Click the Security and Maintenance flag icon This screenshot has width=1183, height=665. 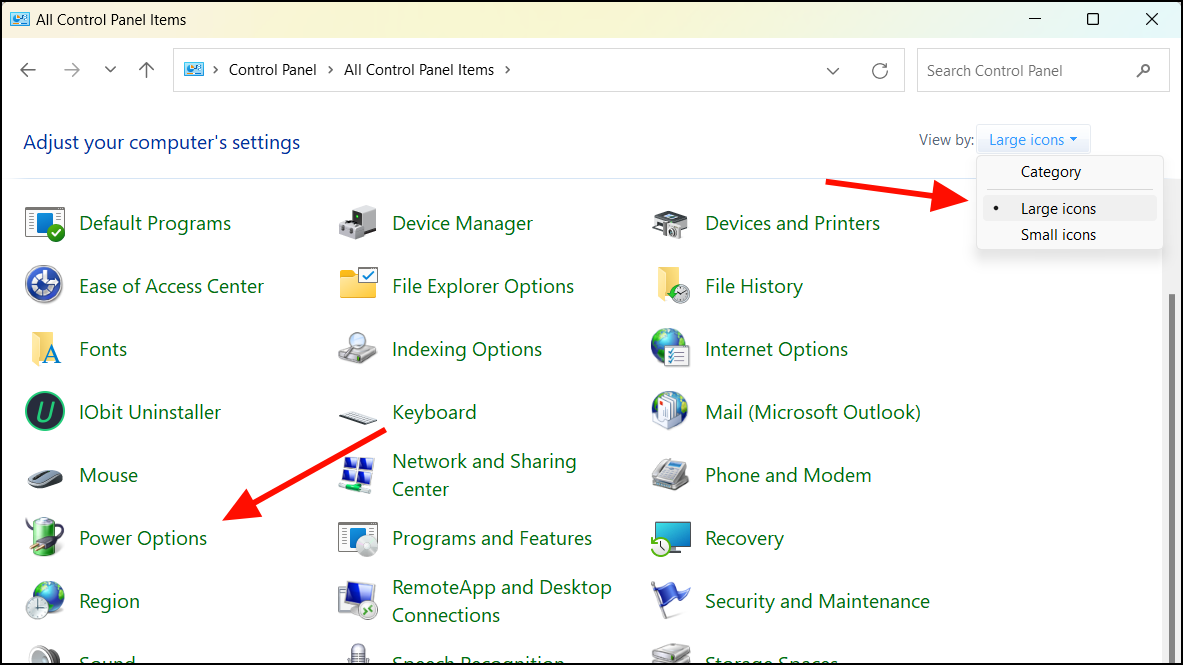tap(816, 601)
